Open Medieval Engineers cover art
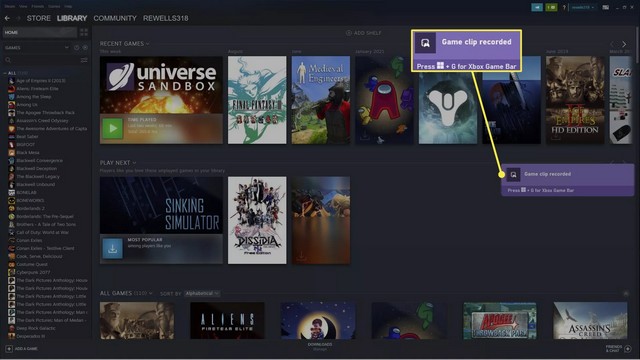This screenshot has height=360, width=640. tap(321, 100)
